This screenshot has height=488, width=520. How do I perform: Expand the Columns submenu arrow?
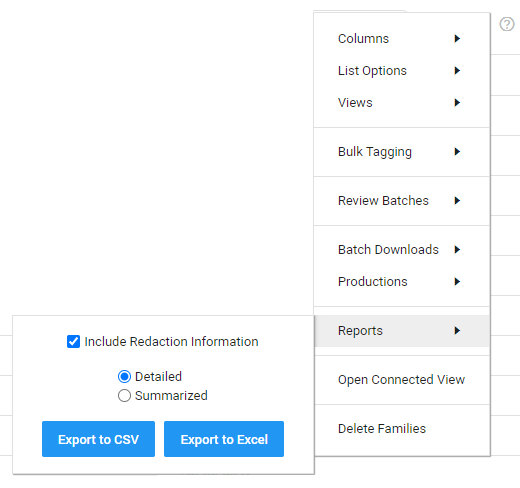(x=457, y=39)
